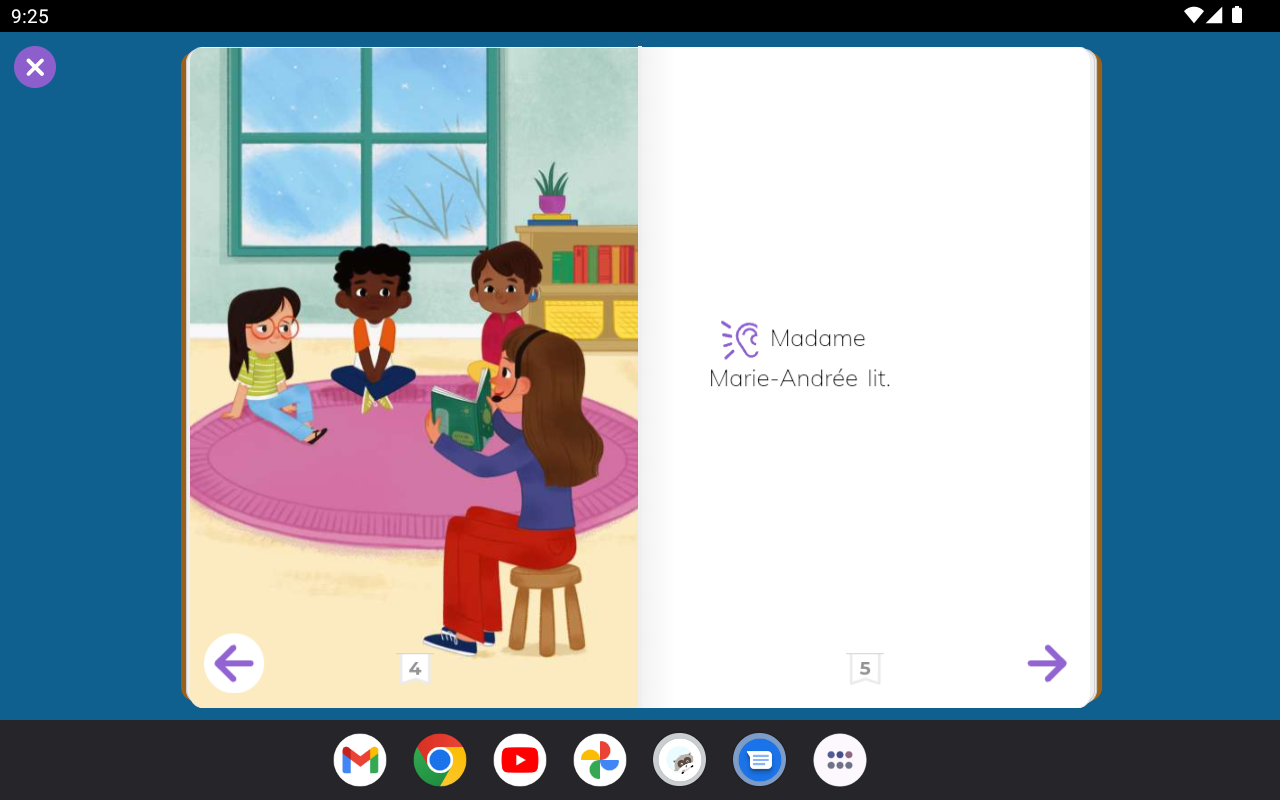
Task: Tap the ear icon to hear narration
Action: tap(740, 340)
